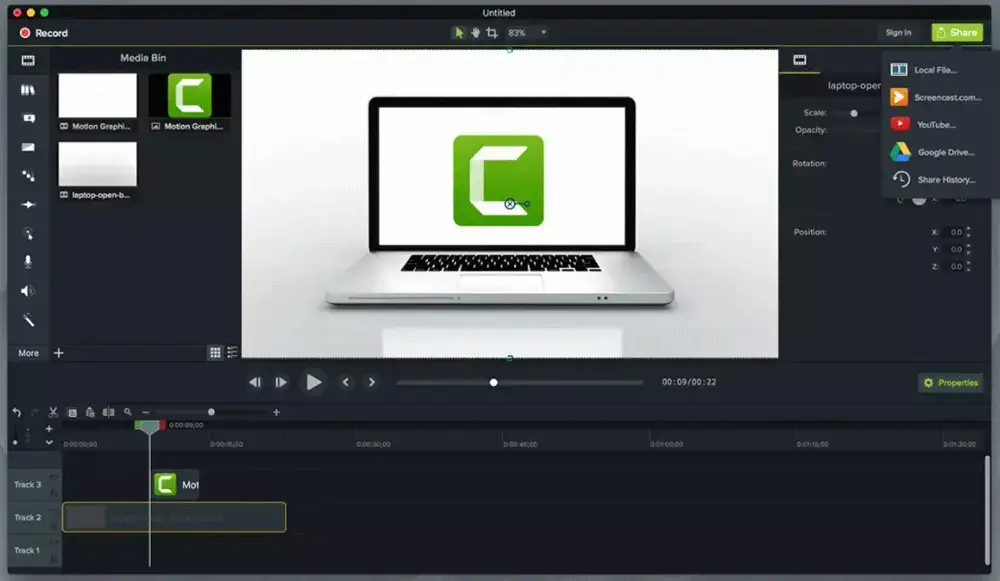Jump to the next media clip
Image resolution: width=1000 pixels, height=581 pixels.
click(x=372, y=382)
